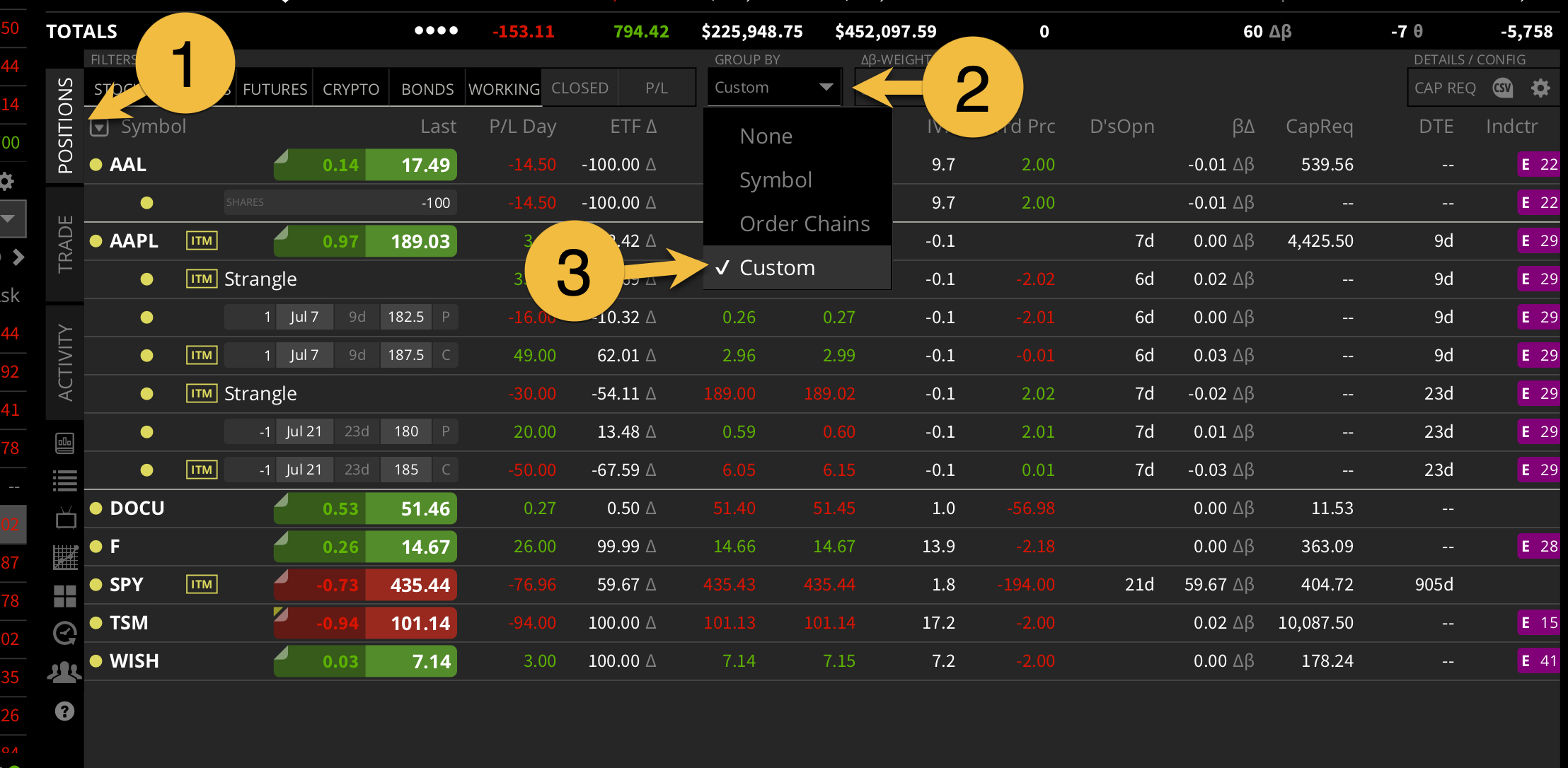Click the follow traders people icon

click(64, 673)
